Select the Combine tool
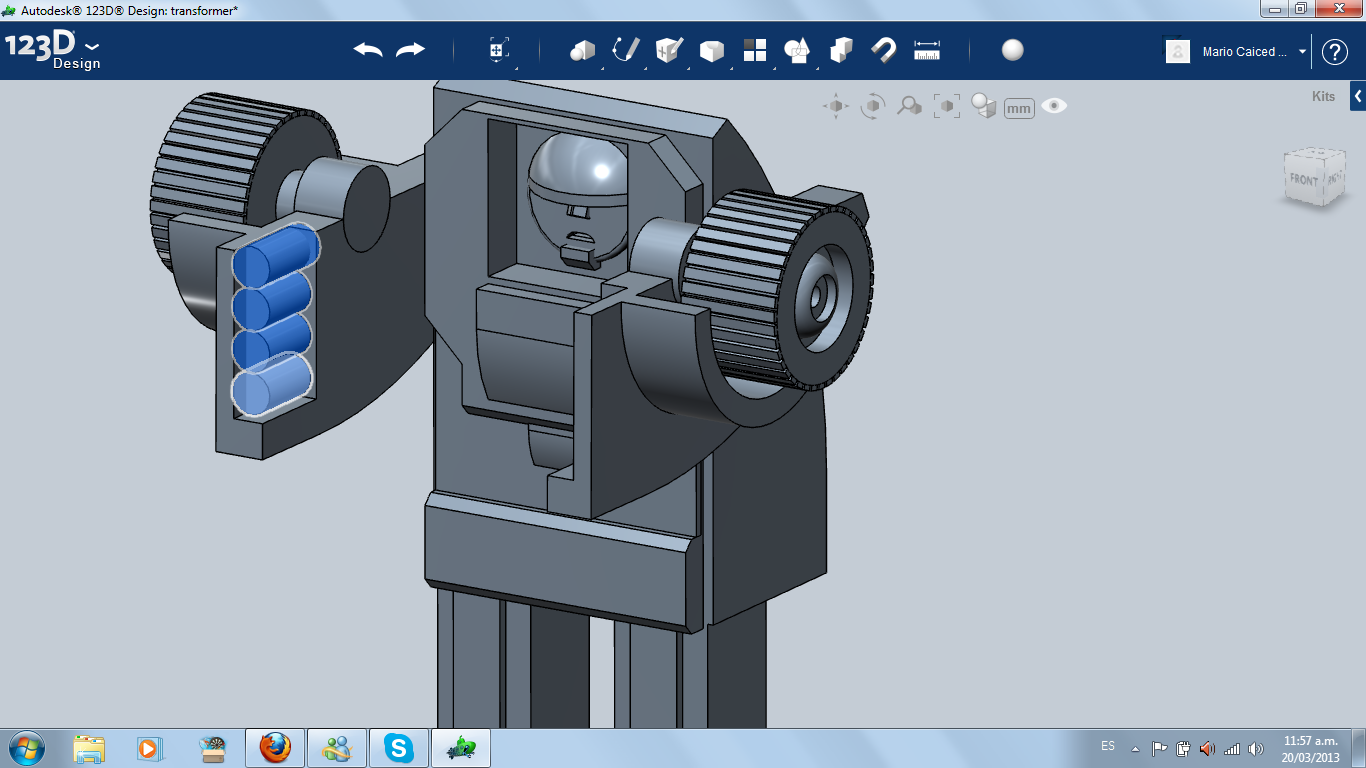The image size is (1366, 768). tap(841, 50)
